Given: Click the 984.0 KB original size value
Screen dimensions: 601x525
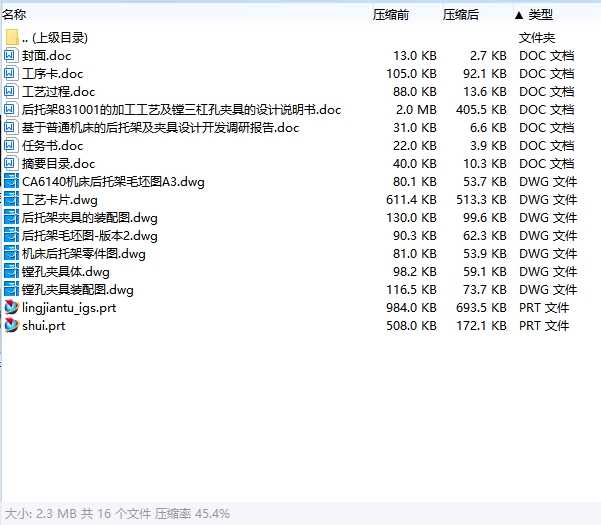Looking at the screenshot, I should 411,308.
